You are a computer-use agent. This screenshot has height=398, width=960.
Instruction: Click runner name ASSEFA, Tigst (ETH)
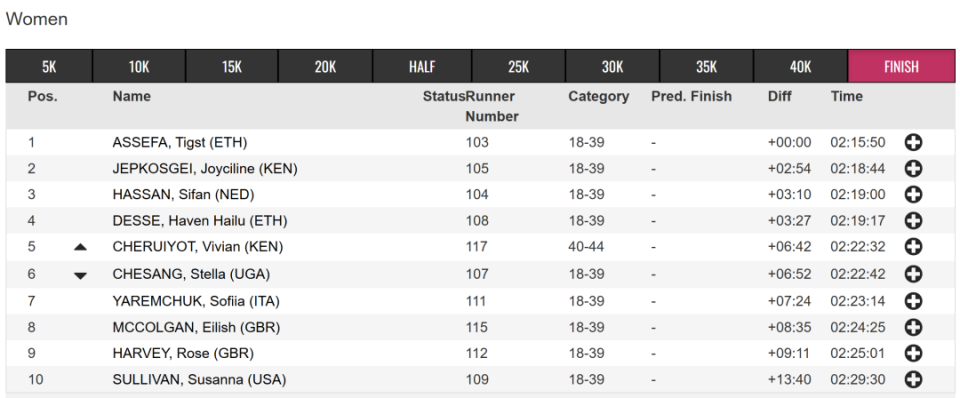180,143
